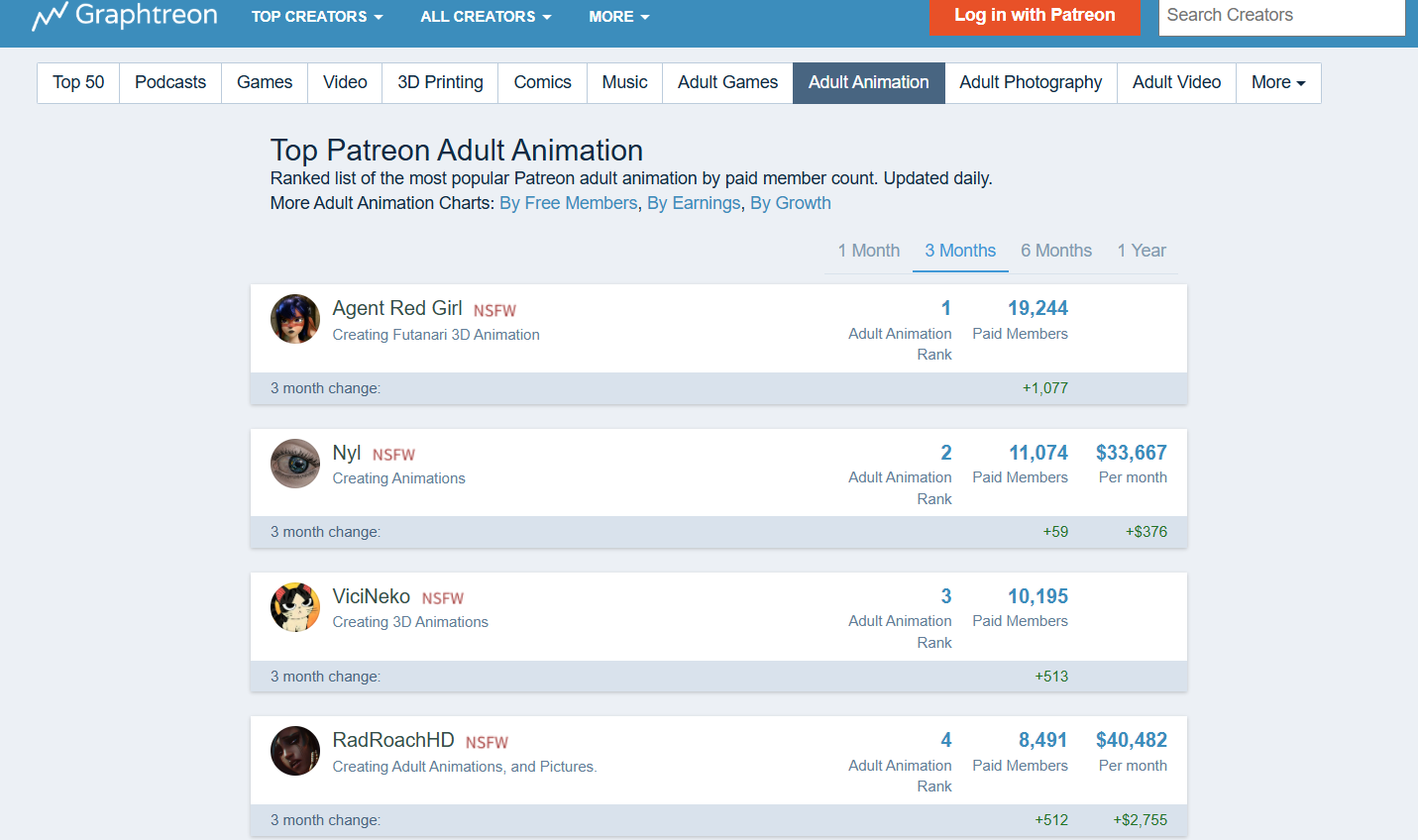Expand the Top Creators dropdown menu

coord(317,17)
